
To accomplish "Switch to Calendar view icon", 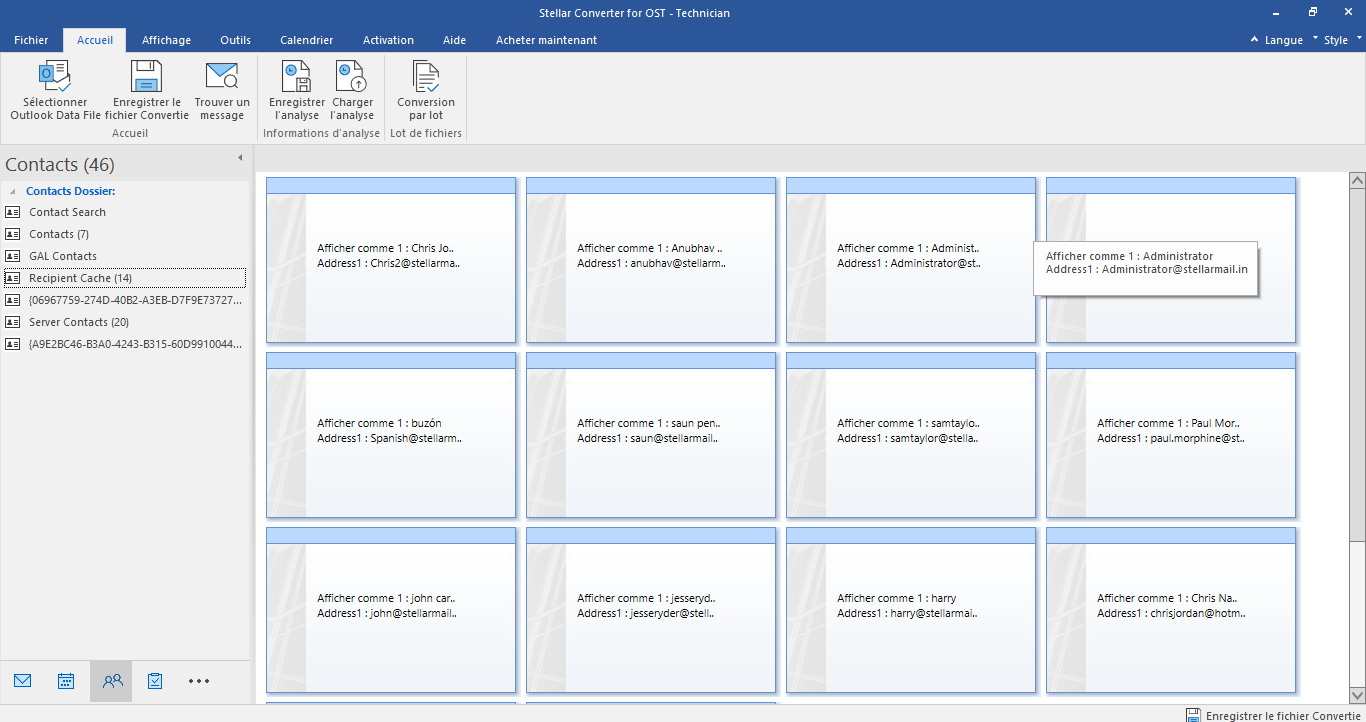I will (66, 681).
